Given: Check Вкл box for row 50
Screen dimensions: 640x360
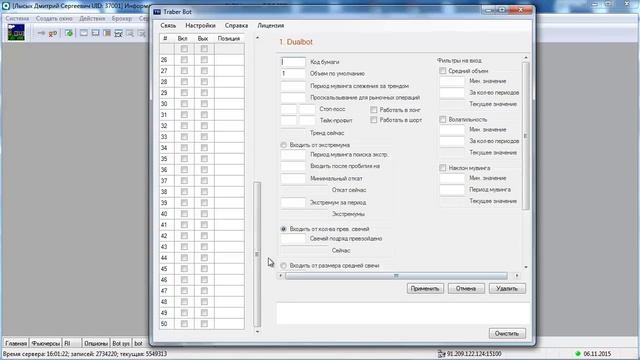Looking at the screenshot, I should coord(184,324).
